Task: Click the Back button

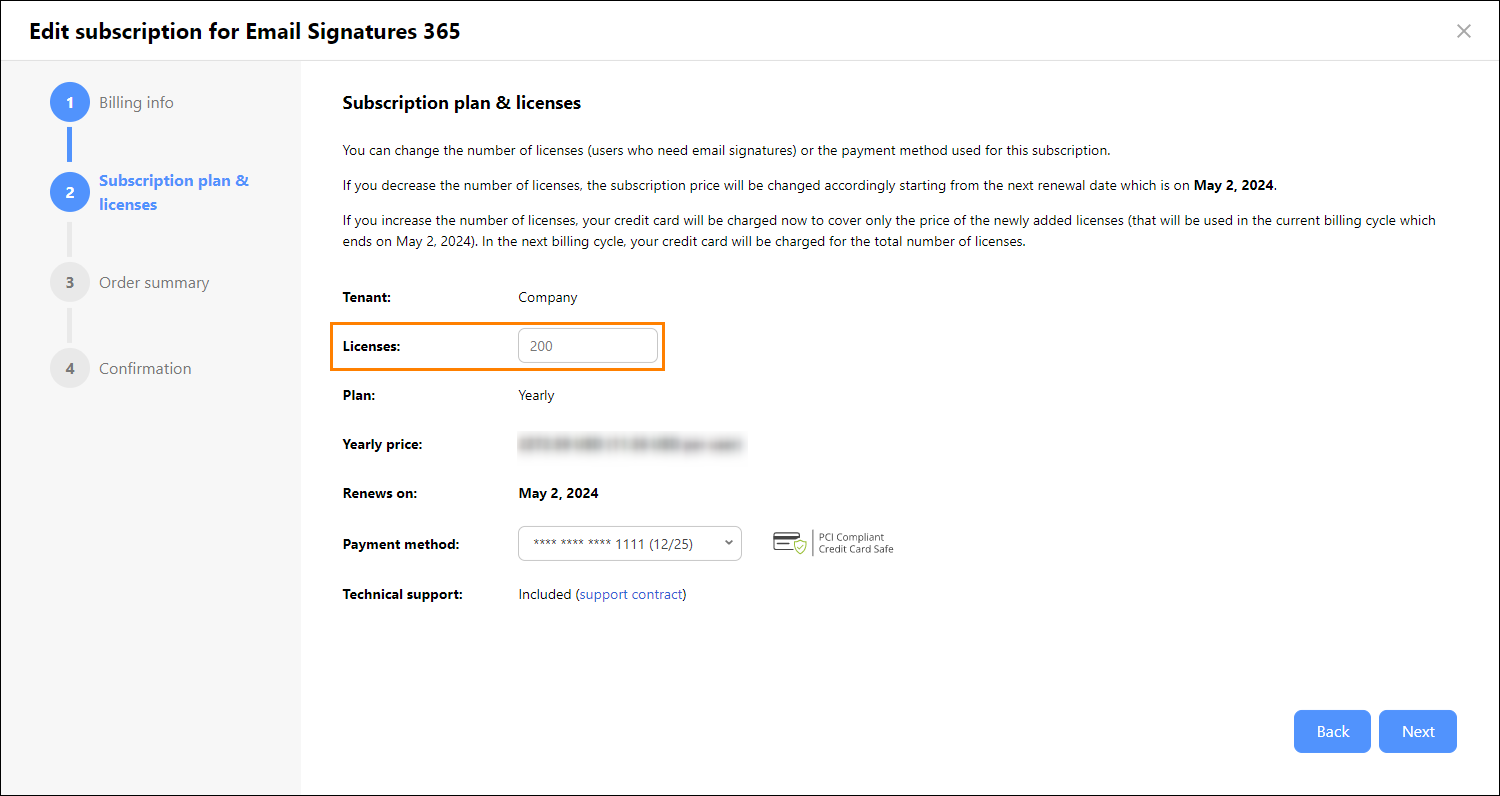Action: [x=1333, y=732]
